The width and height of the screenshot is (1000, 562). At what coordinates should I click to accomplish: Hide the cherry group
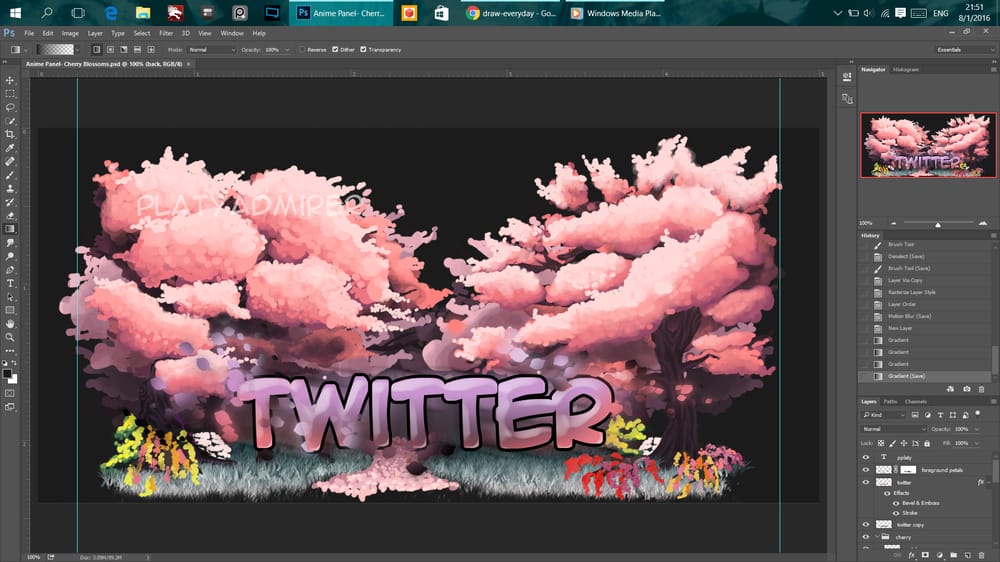click(865, 537)
